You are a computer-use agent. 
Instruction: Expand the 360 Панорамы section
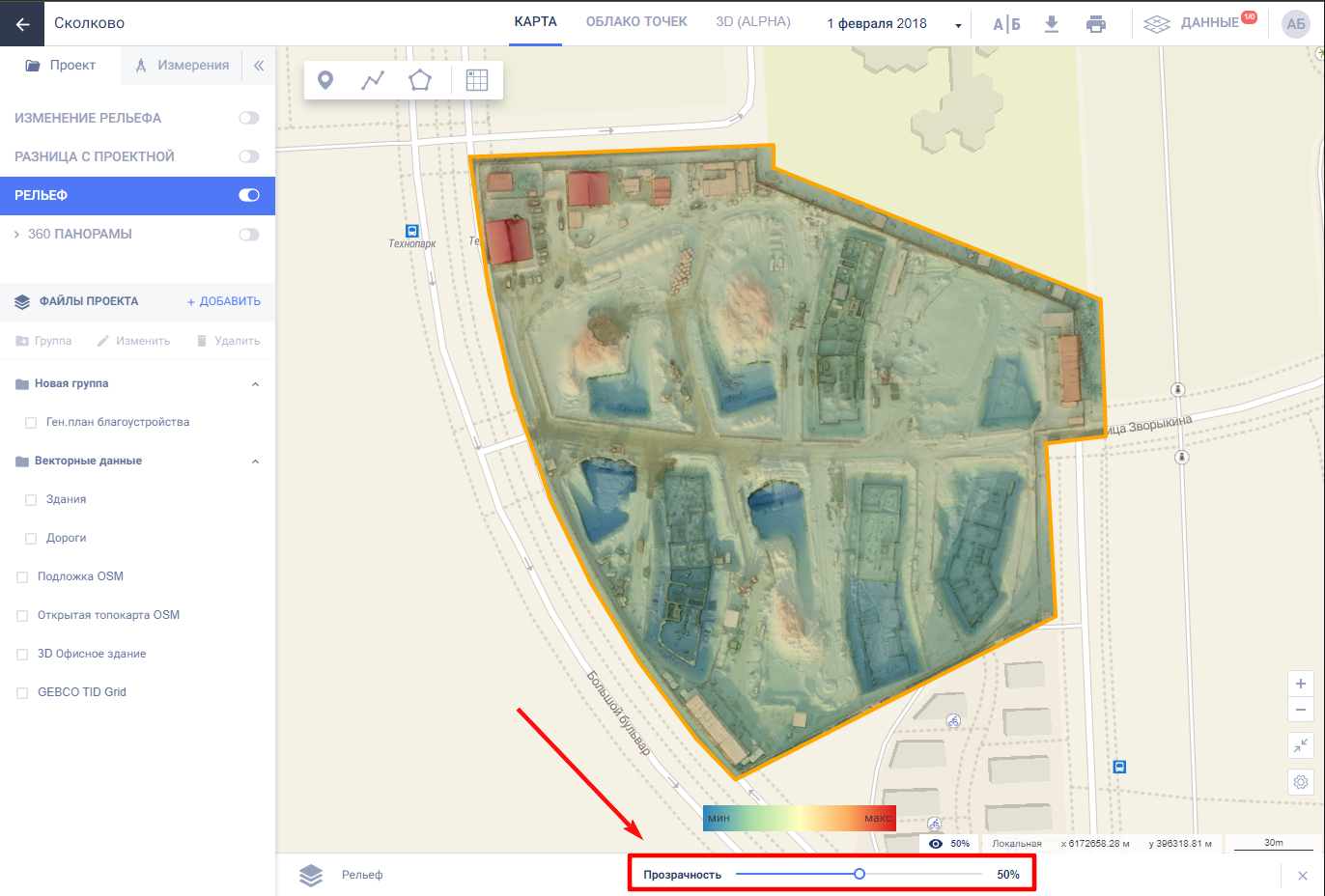click(x=16, y=235)
